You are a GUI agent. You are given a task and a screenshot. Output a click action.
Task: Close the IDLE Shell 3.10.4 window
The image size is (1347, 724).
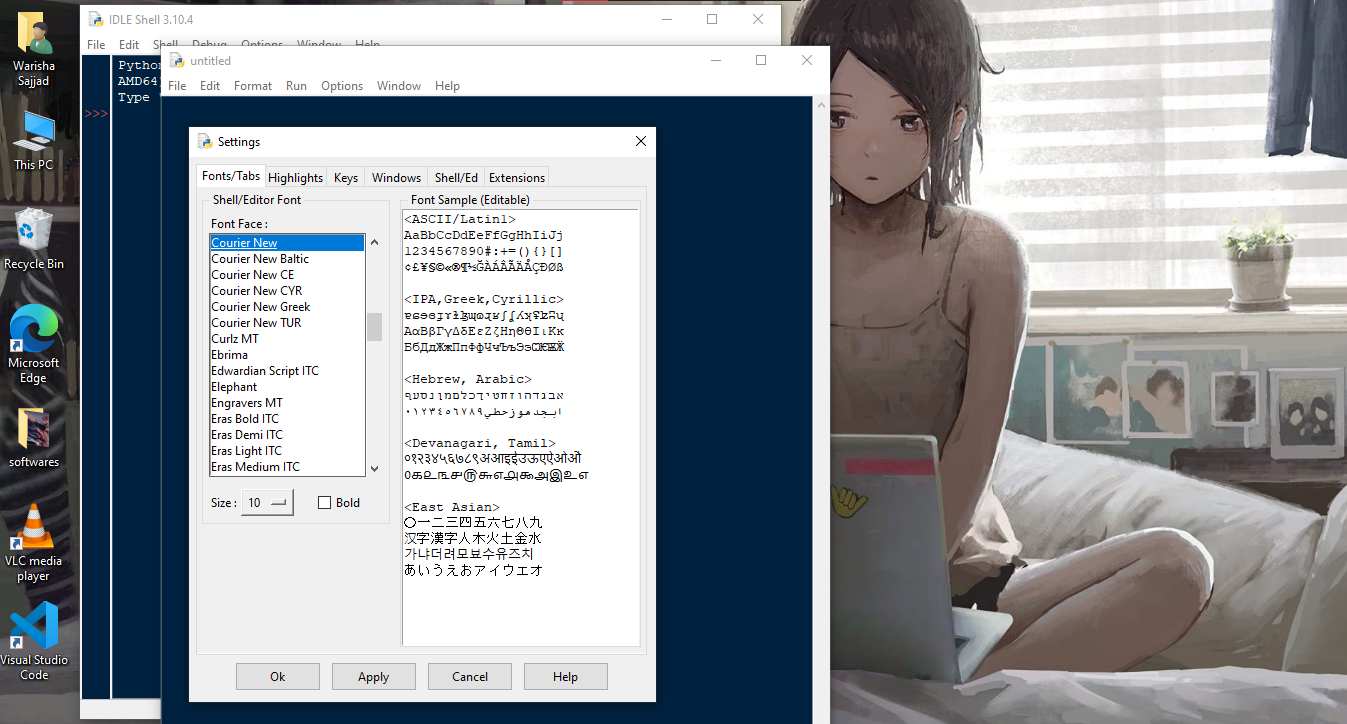click(x=758, y=19)
